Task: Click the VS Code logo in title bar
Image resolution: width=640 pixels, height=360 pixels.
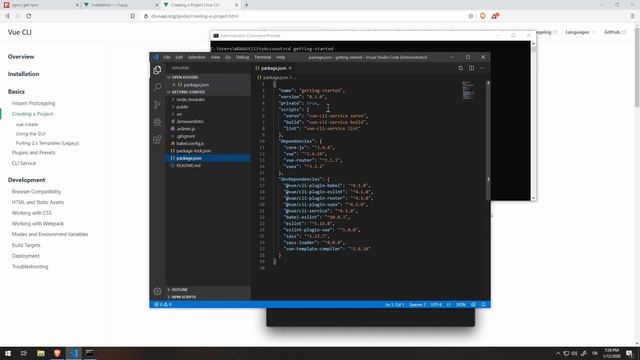Action: (156, 57)
